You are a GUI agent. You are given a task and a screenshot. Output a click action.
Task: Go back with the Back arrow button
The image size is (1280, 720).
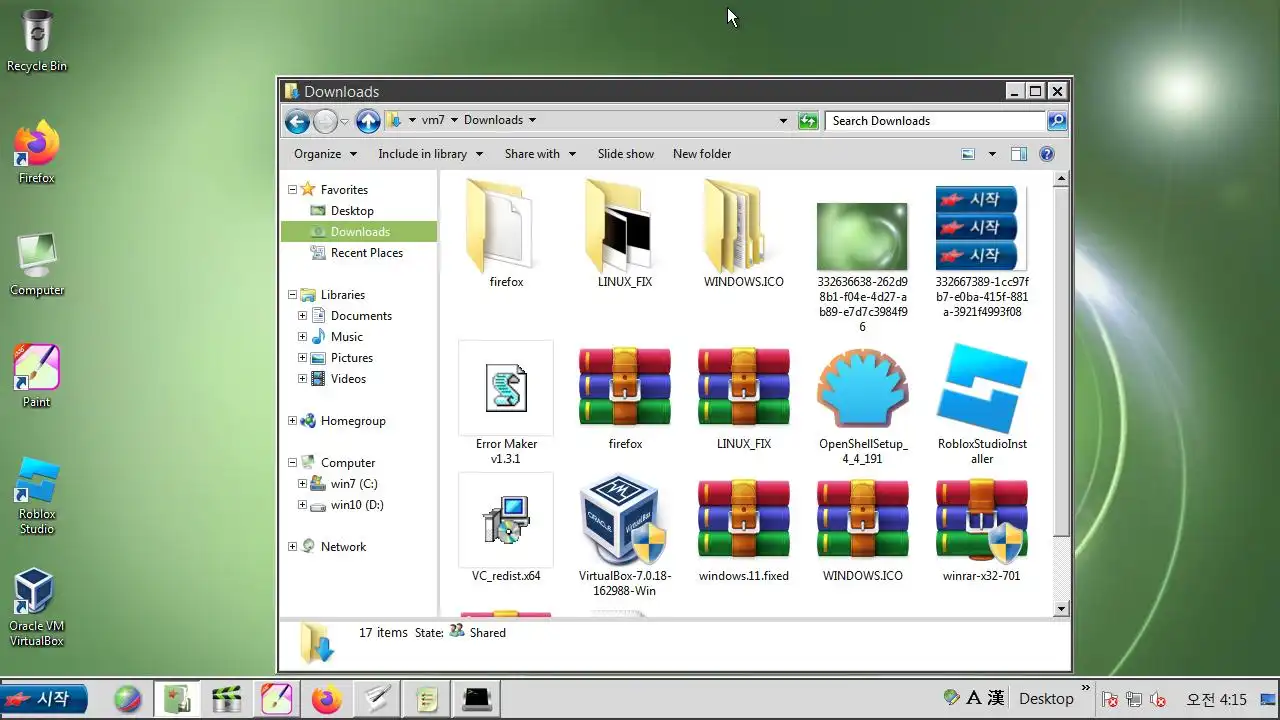pyautogui.click(x=297, y=121)
